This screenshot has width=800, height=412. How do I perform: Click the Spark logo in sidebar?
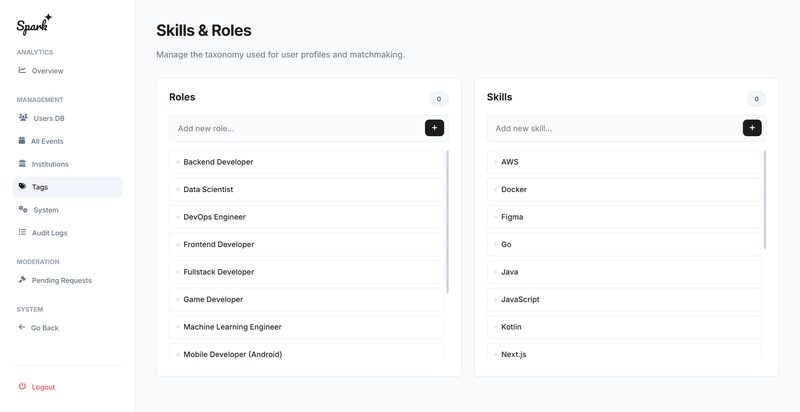[x=34, y=24]
